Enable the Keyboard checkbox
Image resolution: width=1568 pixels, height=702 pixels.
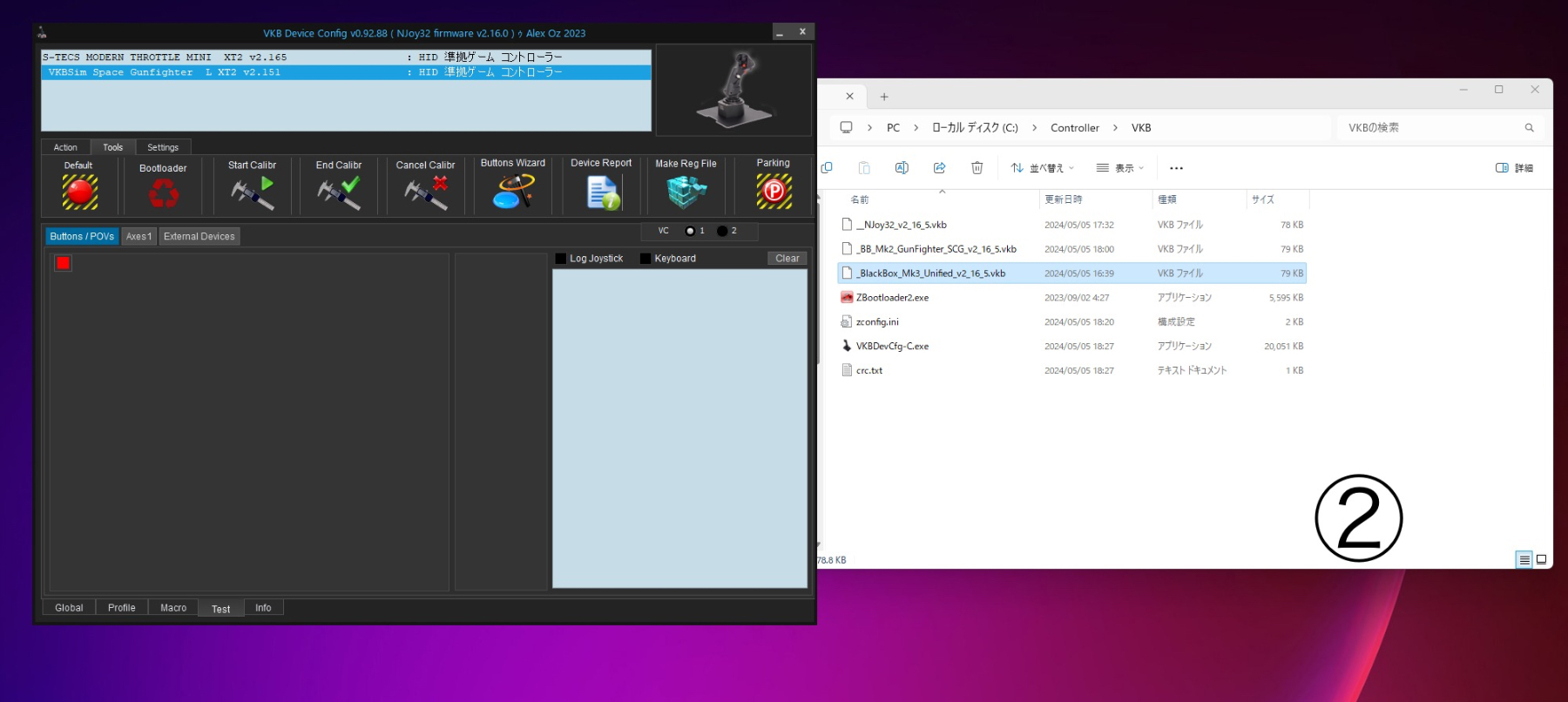pyautogui.click(x=645, y=259)
